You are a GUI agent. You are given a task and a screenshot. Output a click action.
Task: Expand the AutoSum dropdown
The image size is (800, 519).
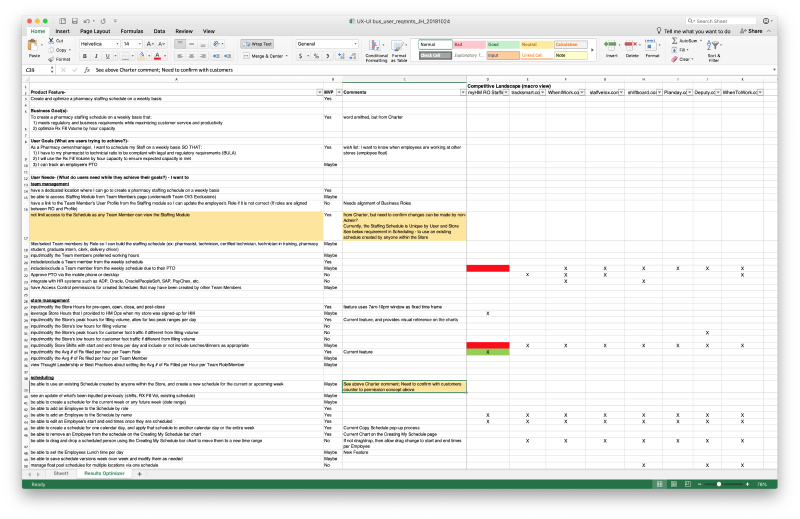701,41
